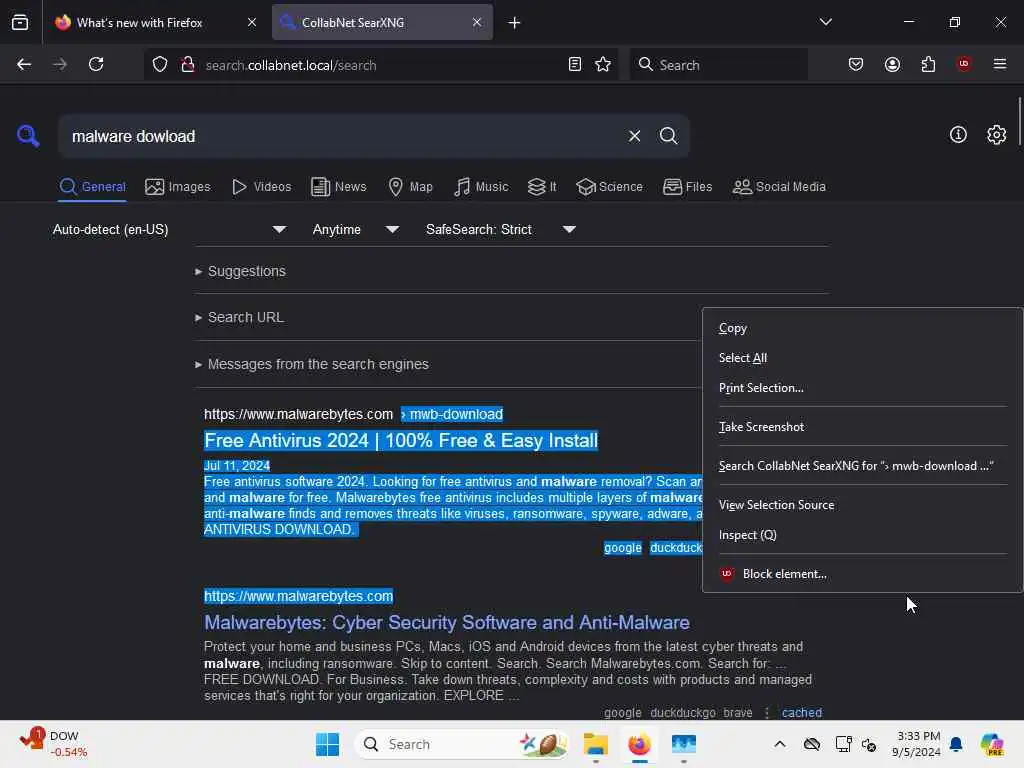The width and height of the screenshot is (1024, 768).
Task: Click the SearXNG magnifier logo
Action: (28, 136)
